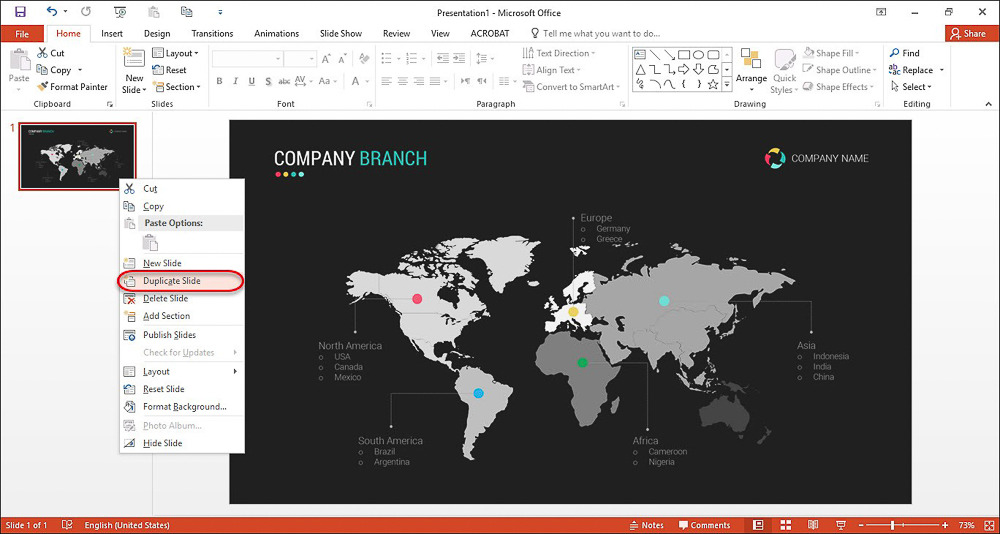
Task: Switch to the Animations tab
Action: click(x=277, y=34)
